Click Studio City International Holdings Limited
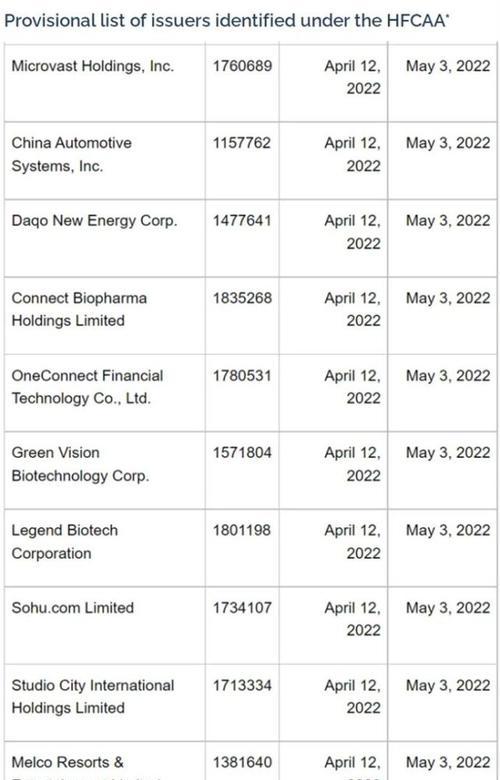Screen dimensions: 500x780 click(93, 696)
